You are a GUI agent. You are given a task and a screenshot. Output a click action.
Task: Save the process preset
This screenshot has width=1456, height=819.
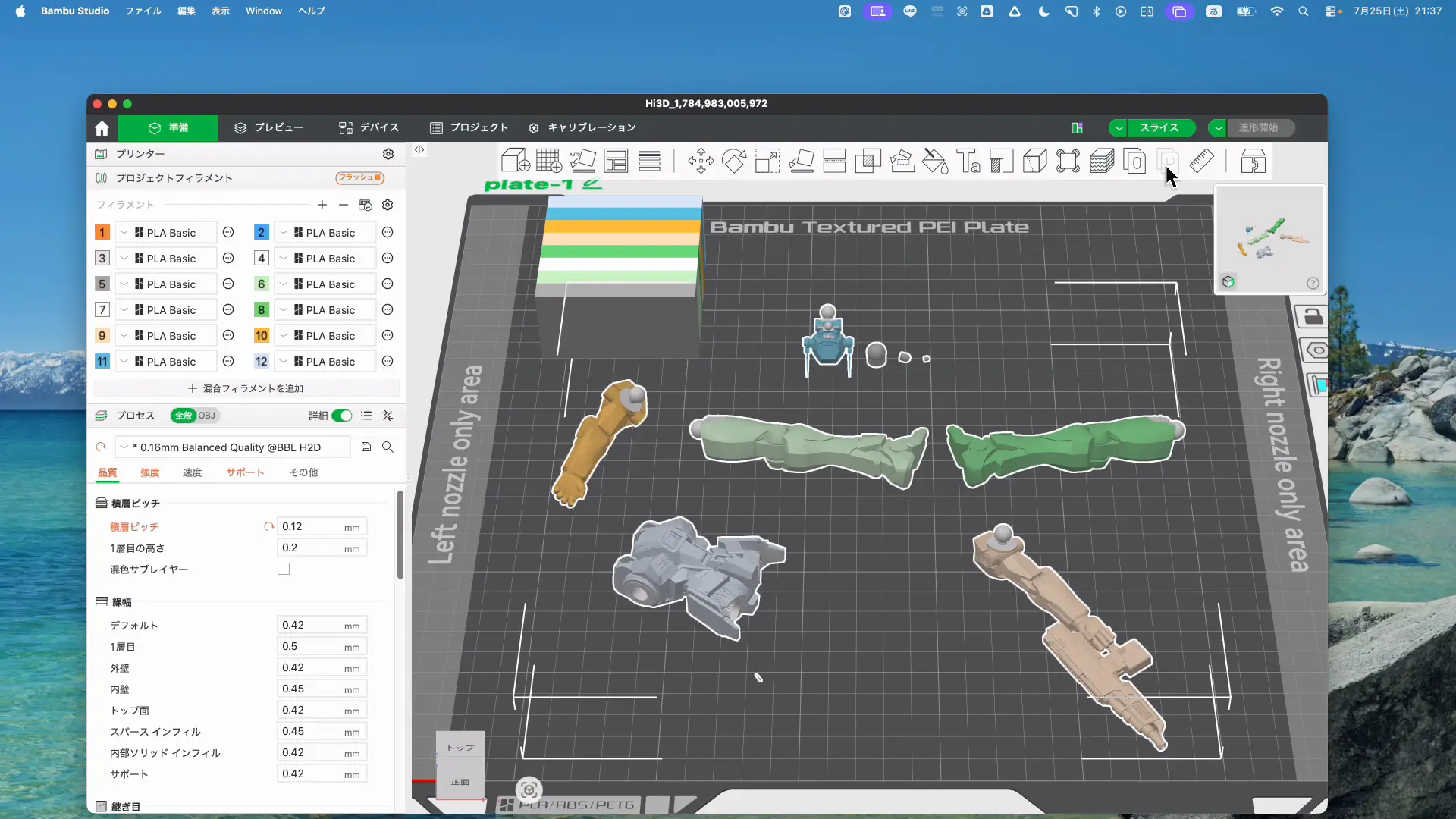(366, 447)
